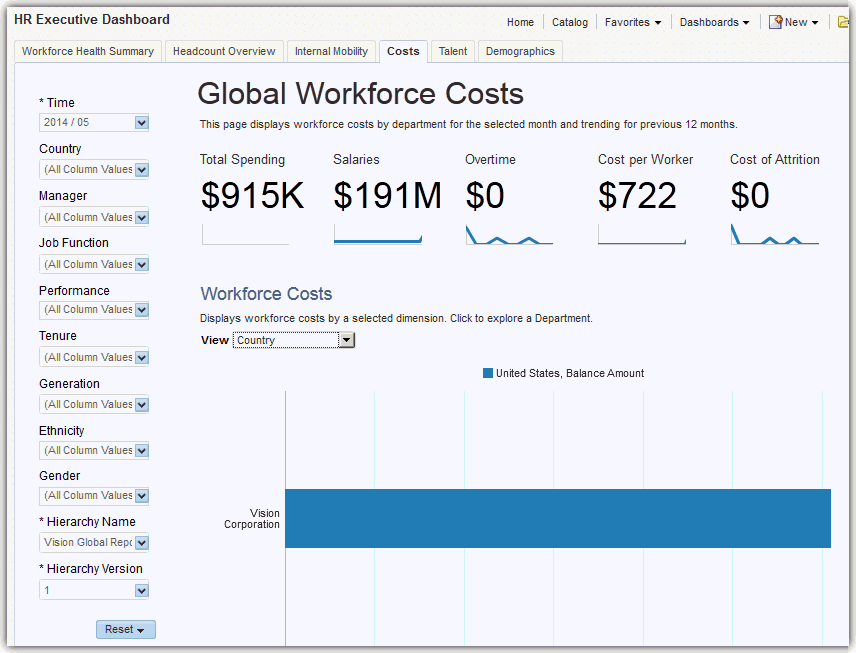856x653 pixels.
Task: Switch to Workforce Health Summary tab
Action: point(87,51)
